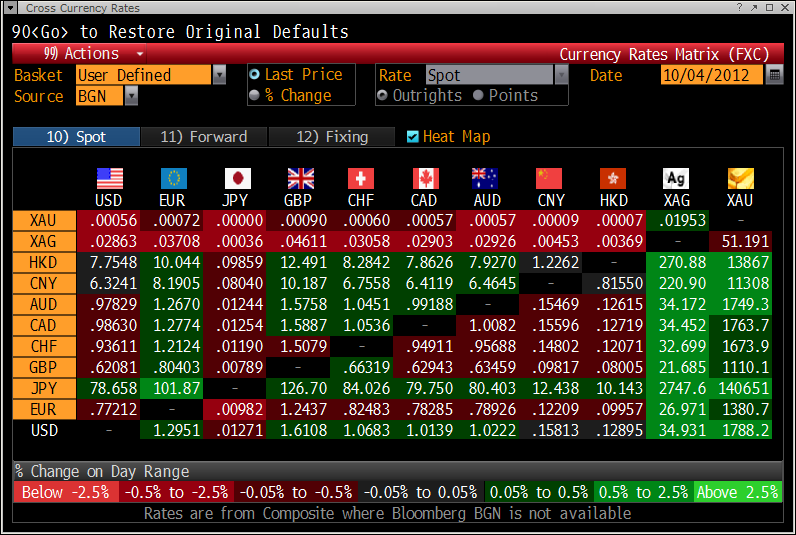This screenshot has height=535, width=796.
Task: Click the CAD Canadian flag icon
Action: pos(424,178)
